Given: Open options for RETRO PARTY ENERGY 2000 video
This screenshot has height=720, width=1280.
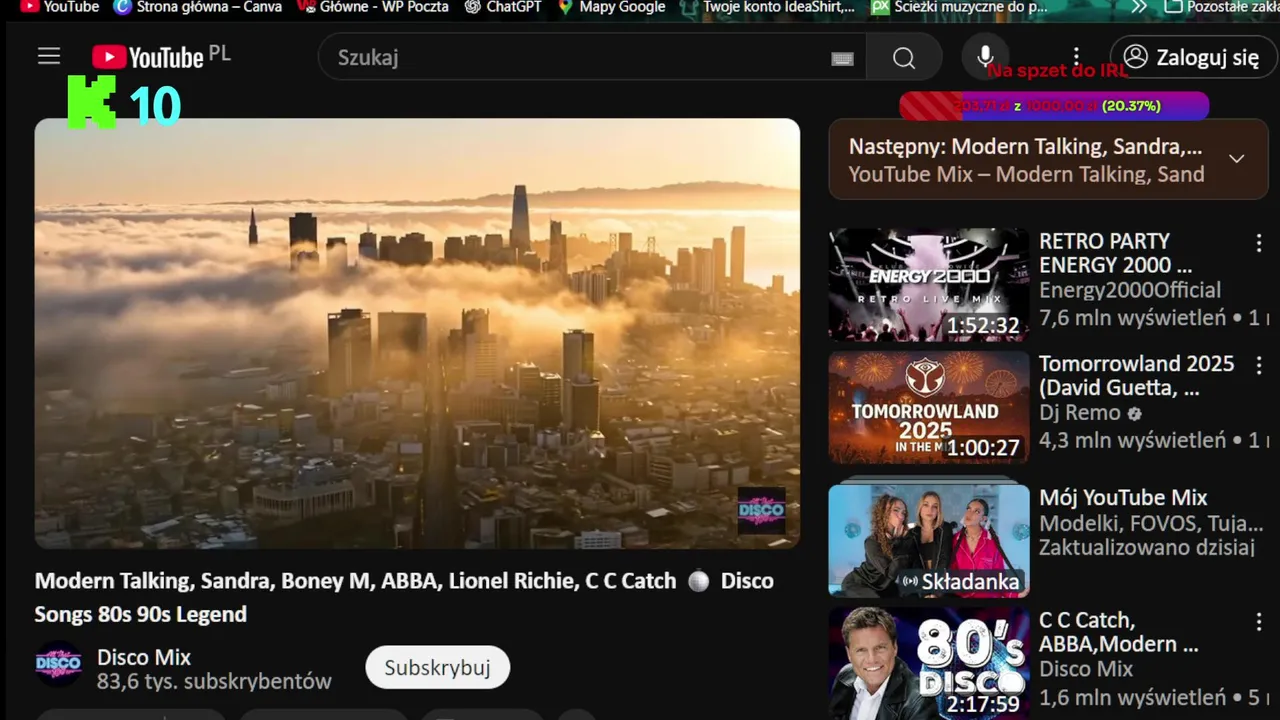Looking at the screenshot, I should point(1258,243).
